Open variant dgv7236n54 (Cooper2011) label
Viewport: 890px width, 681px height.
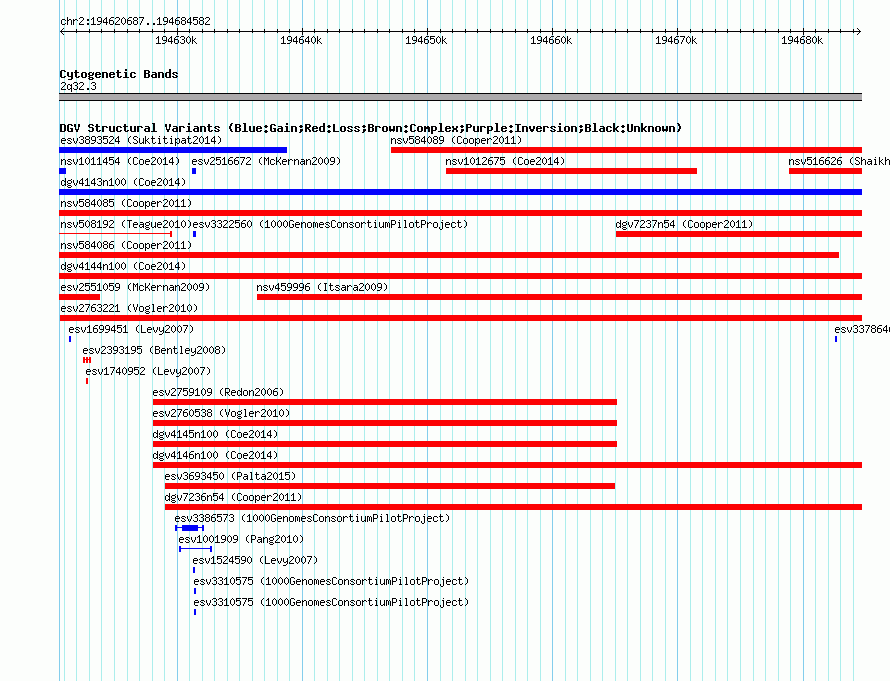point(233,497)
